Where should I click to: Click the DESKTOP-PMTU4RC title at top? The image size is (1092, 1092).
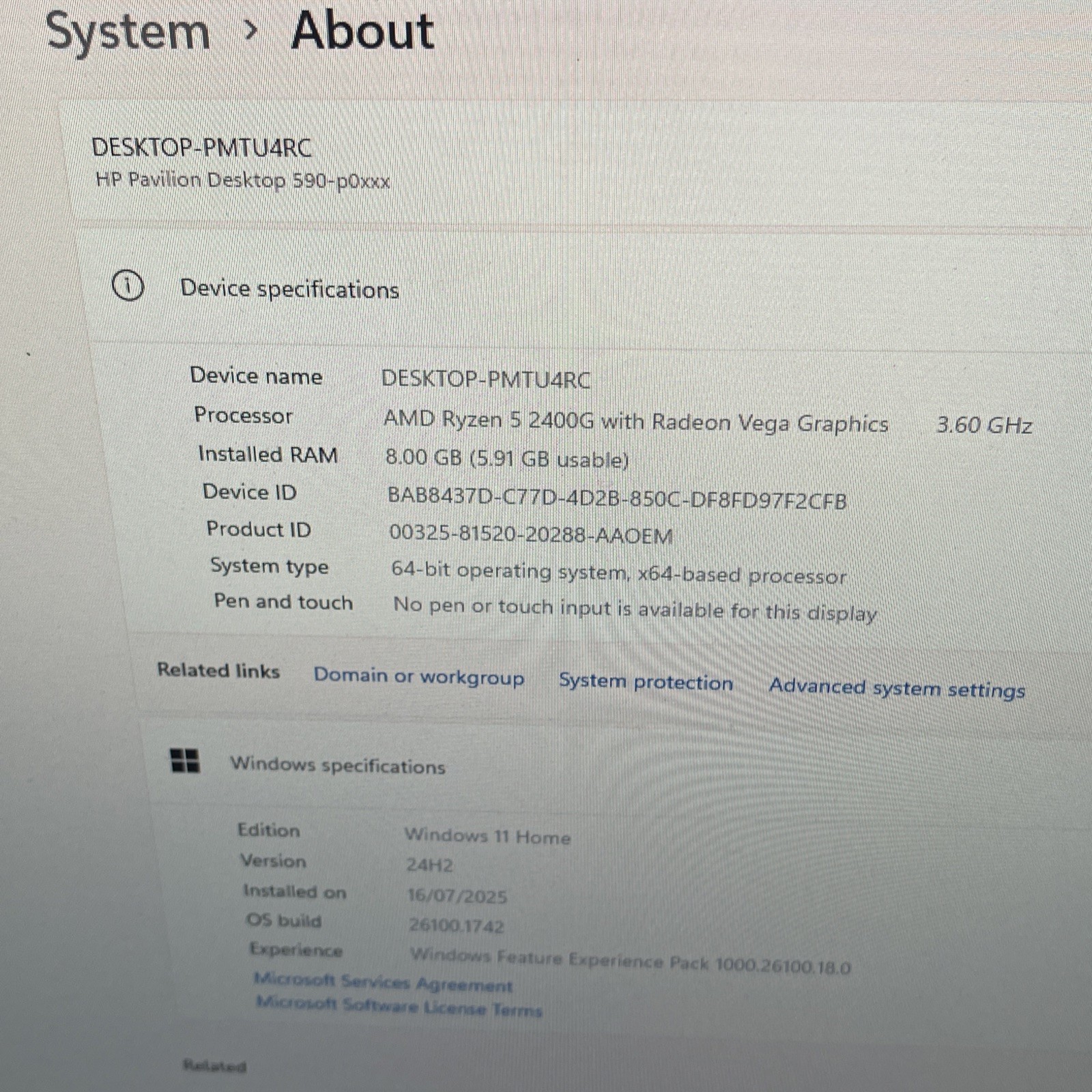click(x=202, y=147)
